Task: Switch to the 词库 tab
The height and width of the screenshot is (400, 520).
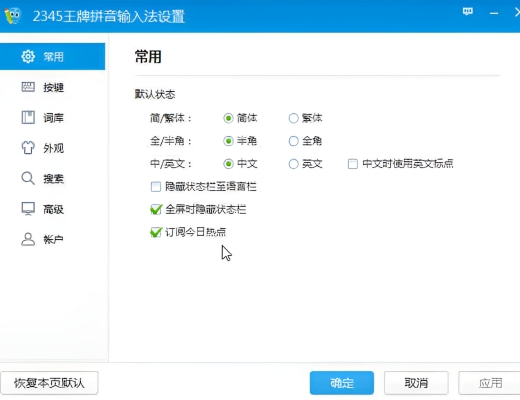Action: click(x=52, y=118)
